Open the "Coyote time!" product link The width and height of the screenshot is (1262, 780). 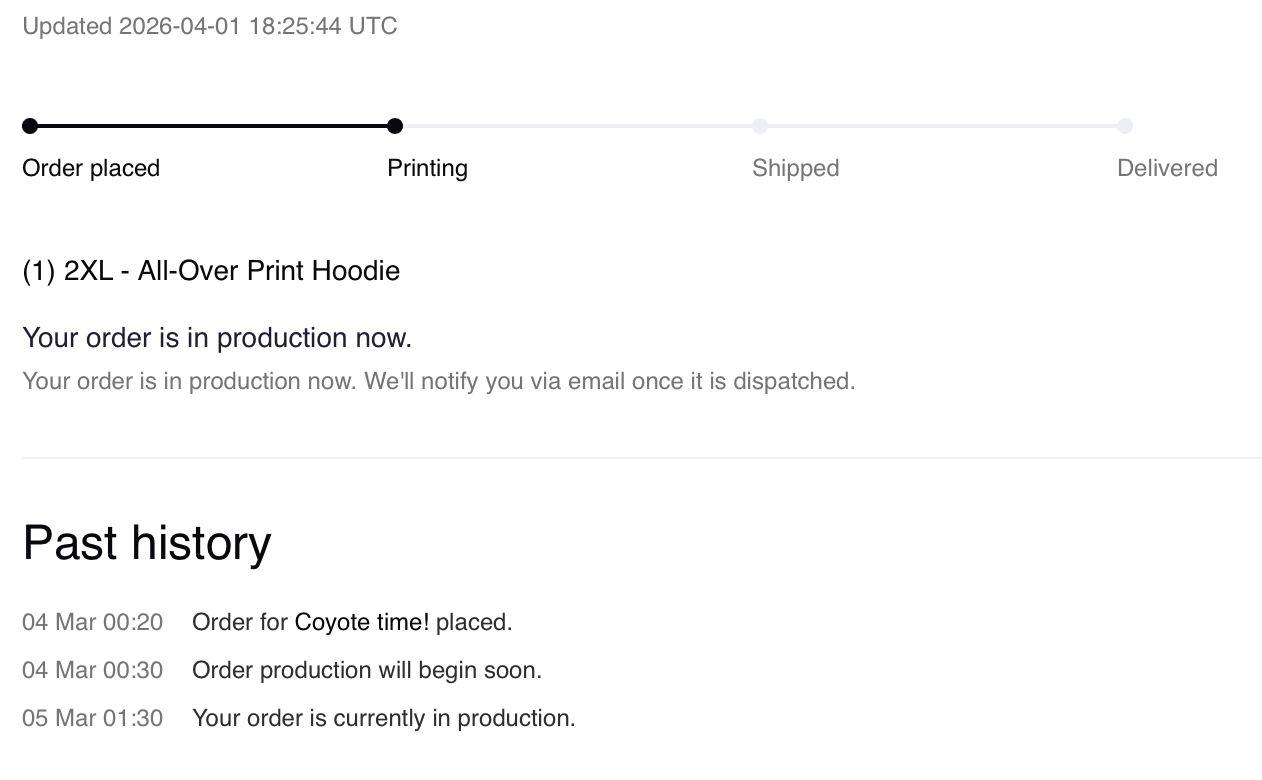pyautogui.click(x=361, y=622)
